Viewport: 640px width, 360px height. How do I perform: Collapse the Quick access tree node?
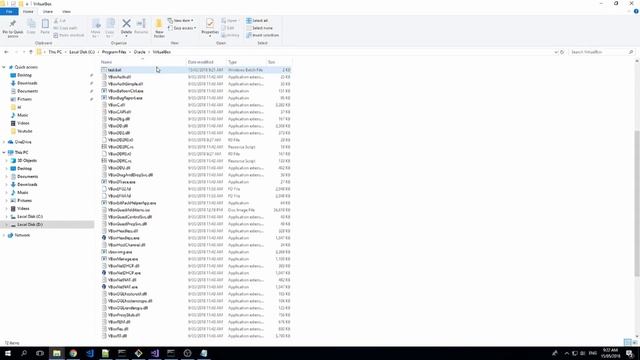coord(4,67)
